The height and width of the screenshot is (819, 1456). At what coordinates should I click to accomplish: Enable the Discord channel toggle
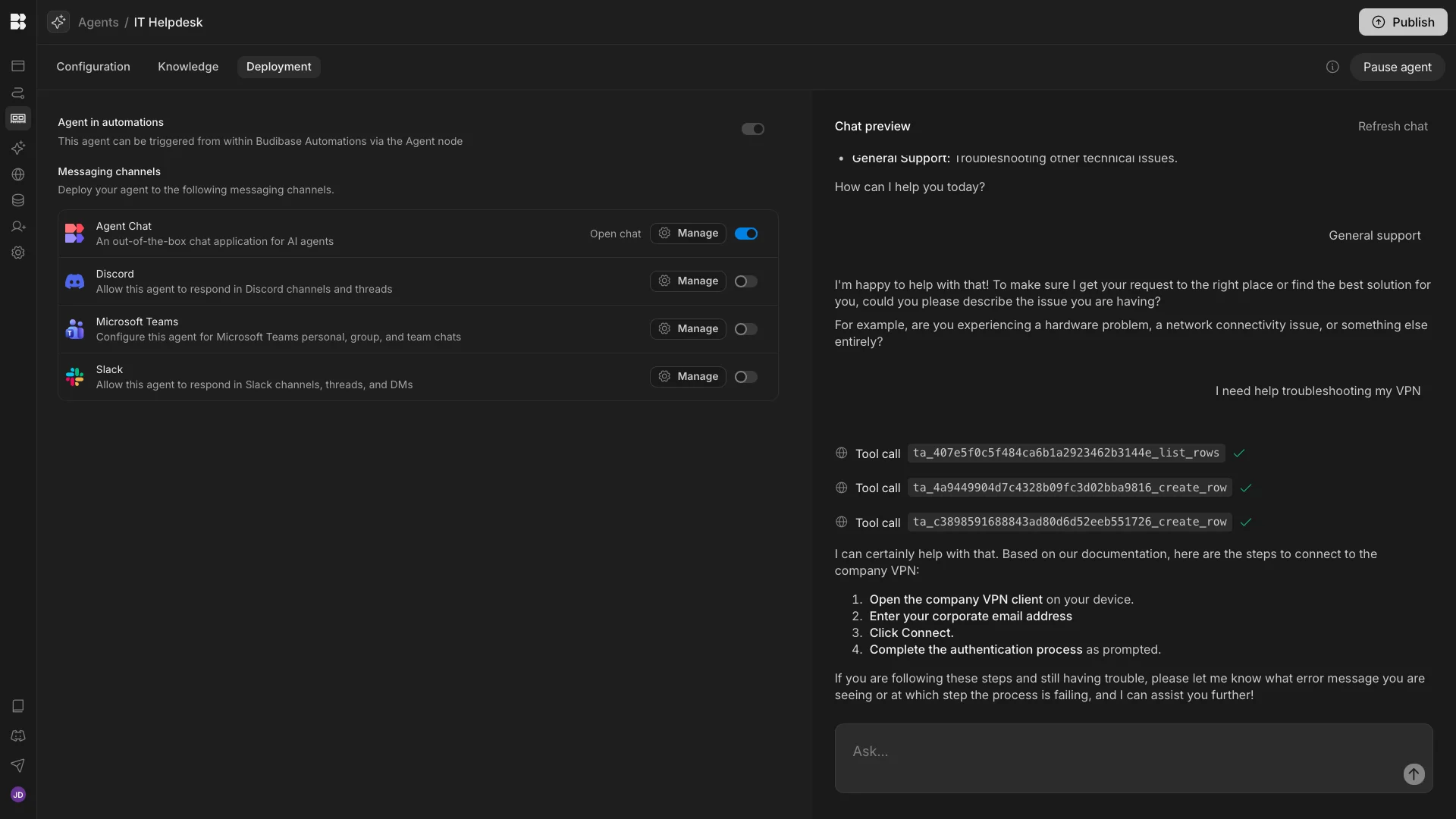(x=745, y=281)
